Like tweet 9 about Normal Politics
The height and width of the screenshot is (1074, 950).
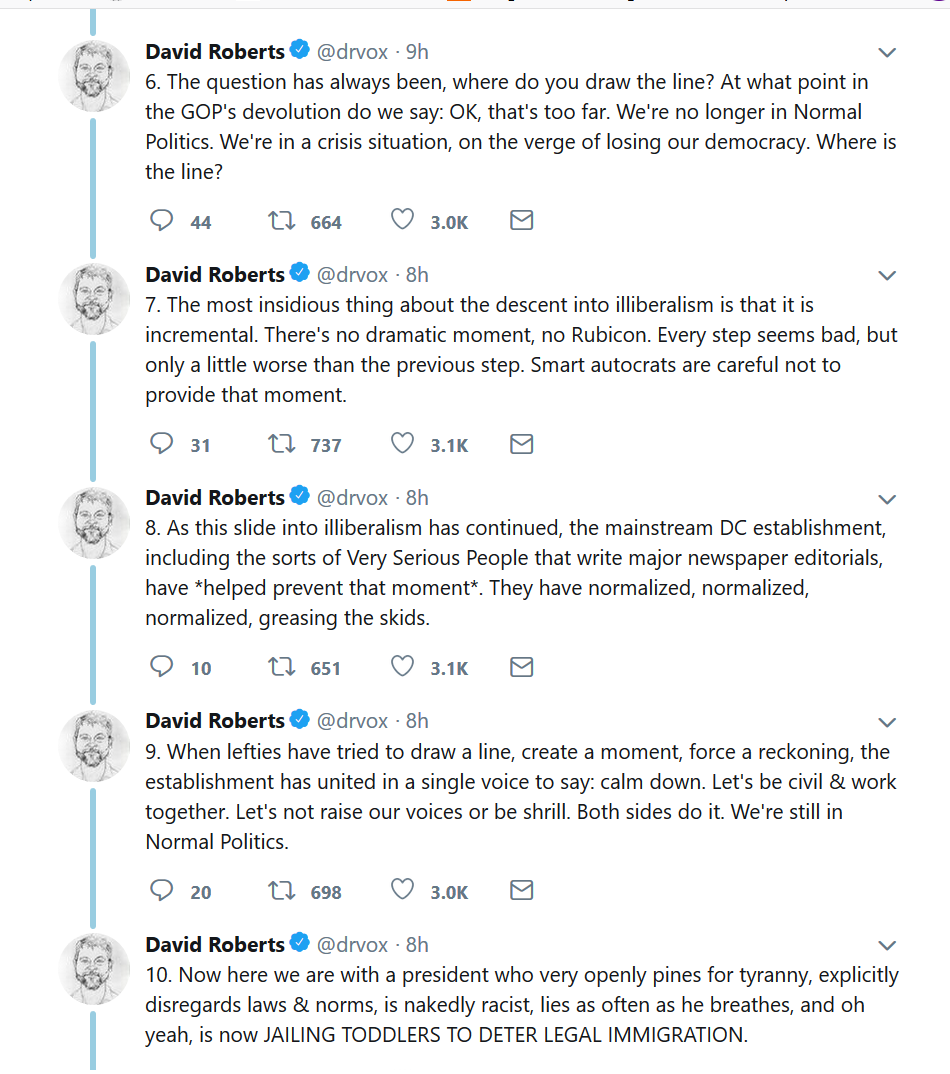coord(402,890)
